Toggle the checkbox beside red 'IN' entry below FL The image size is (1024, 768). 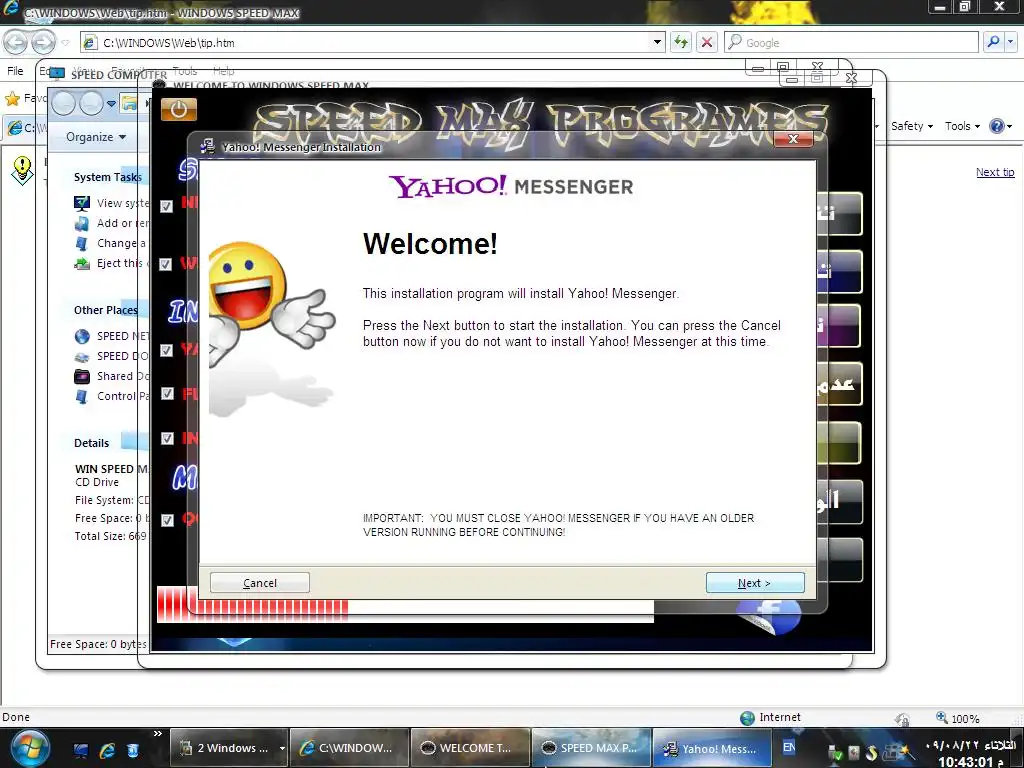[167, 438]
